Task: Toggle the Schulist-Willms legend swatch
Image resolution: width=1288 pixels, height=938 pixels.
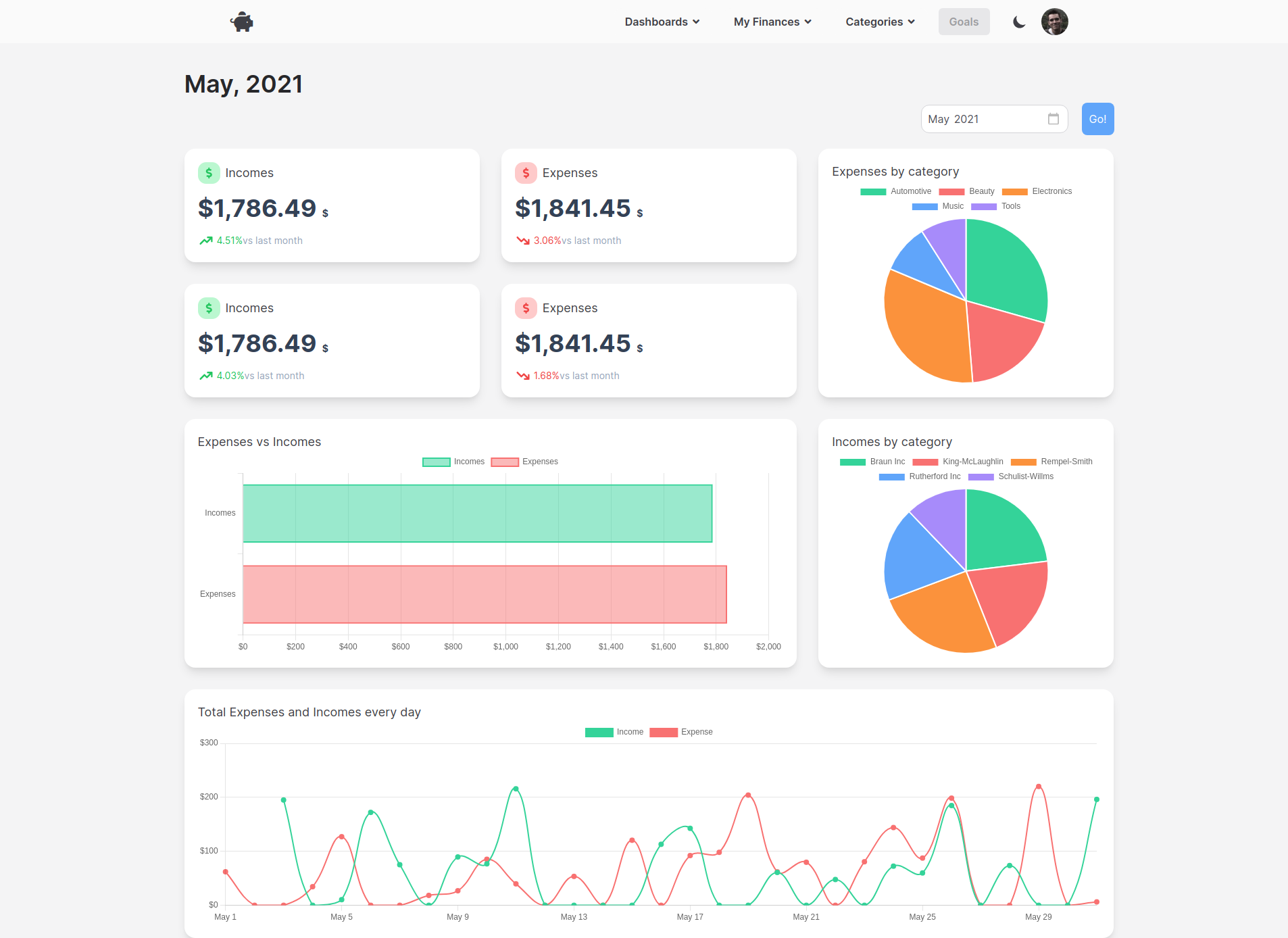Action: (981, 477)
